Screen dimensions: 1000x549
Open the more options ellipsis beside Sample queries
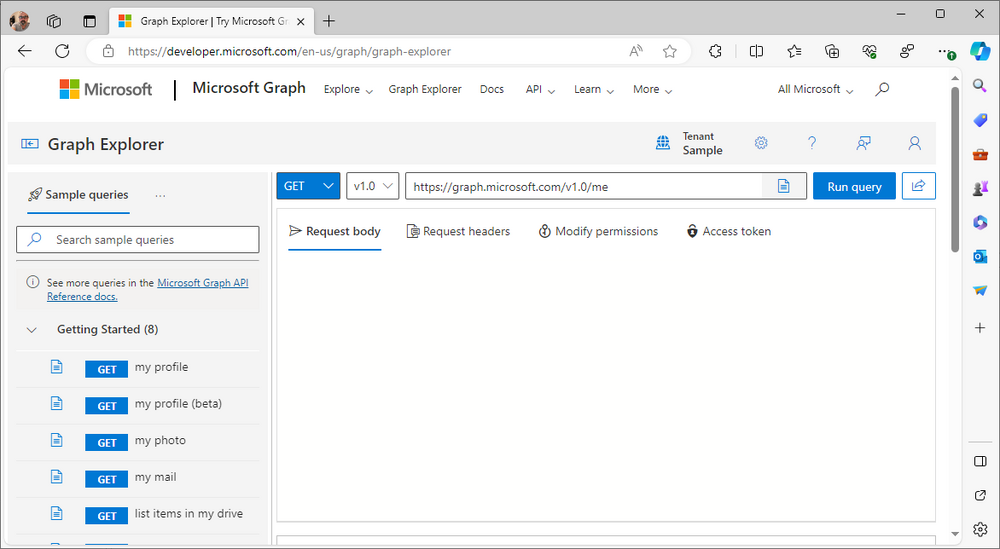[160, 195]
